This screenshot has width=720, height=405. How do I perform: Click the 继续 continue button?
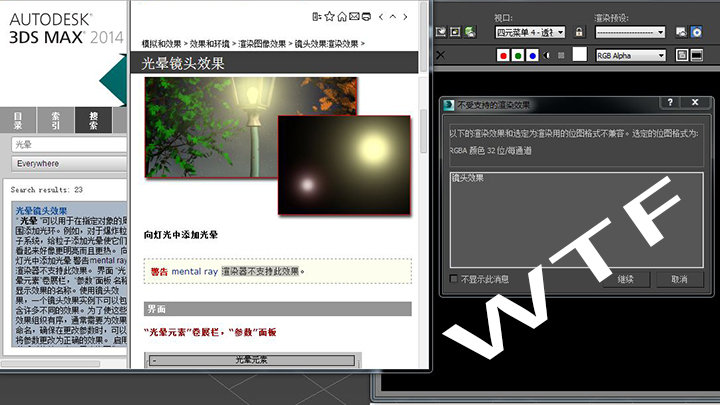pyautogui.click(x=625, y=279)
